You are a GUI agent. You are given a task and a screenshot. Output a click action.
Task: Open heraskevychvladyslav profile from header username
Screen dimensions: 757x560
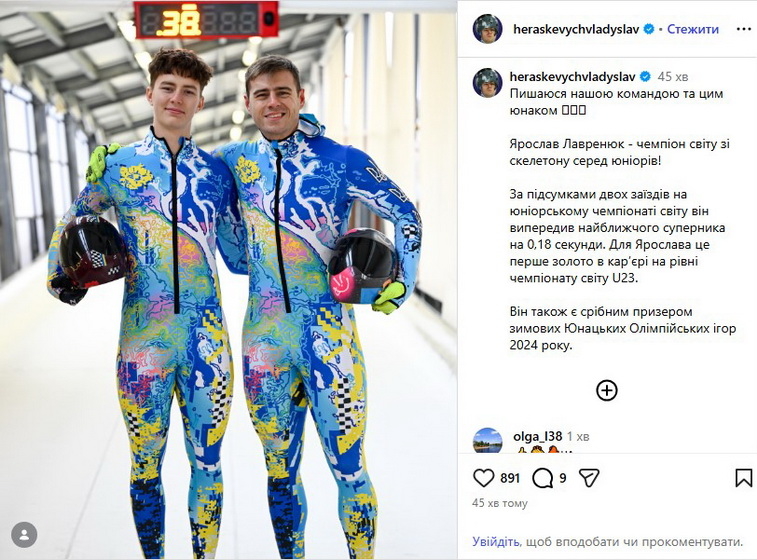[576, 29]
